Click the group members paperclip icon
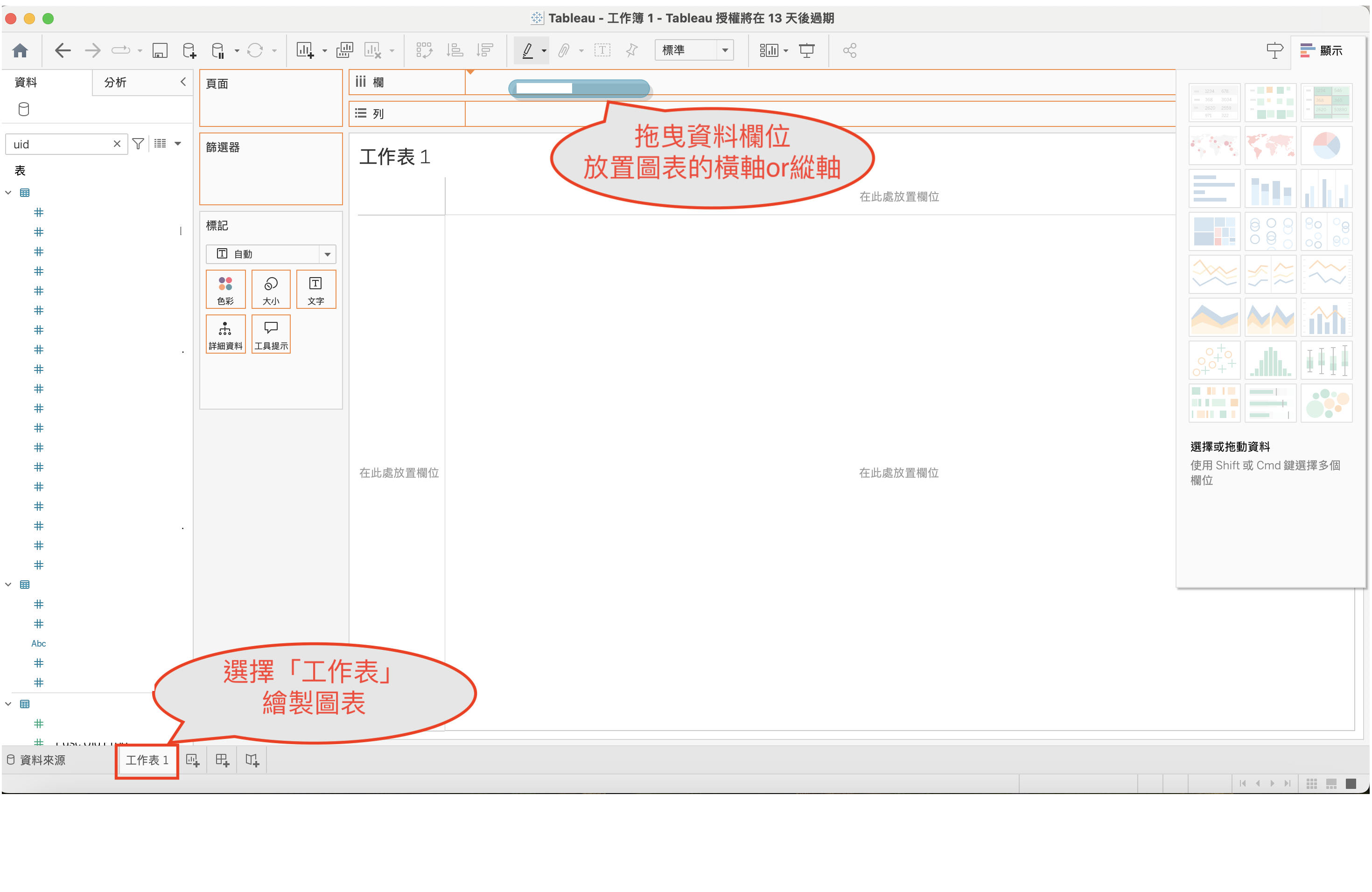The image size is (1372, 892). click(564, 51)
